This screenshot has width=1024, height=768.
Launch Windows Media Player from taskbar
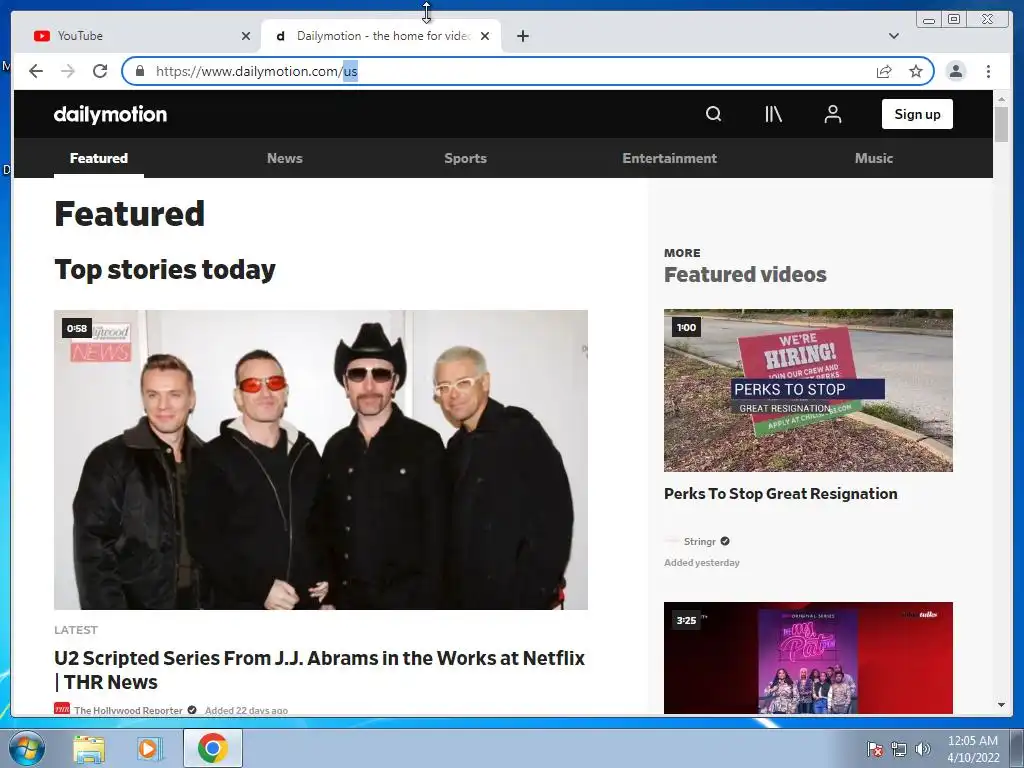click(150, 748)
